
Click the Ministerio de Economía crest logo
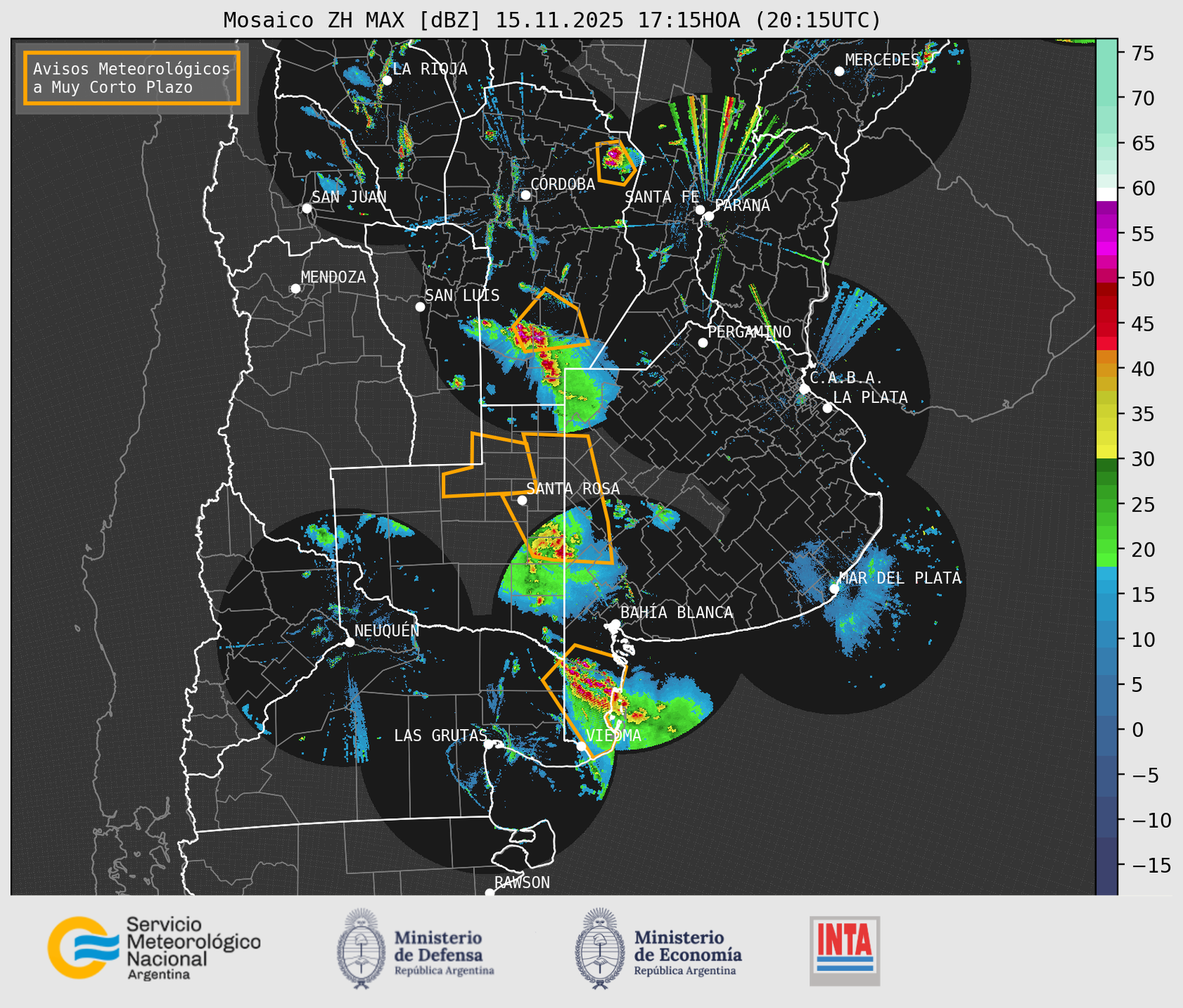tap(600, 948)
